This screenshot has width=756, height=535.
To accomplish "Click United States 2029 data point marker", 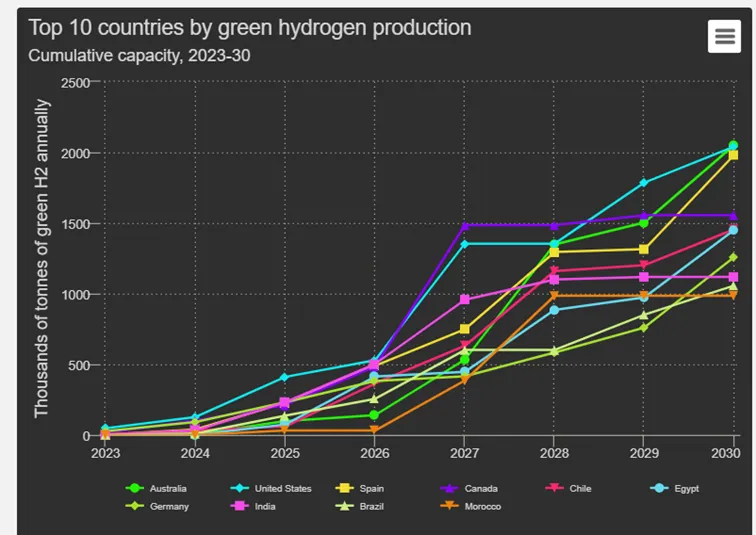I will point(644,183).
